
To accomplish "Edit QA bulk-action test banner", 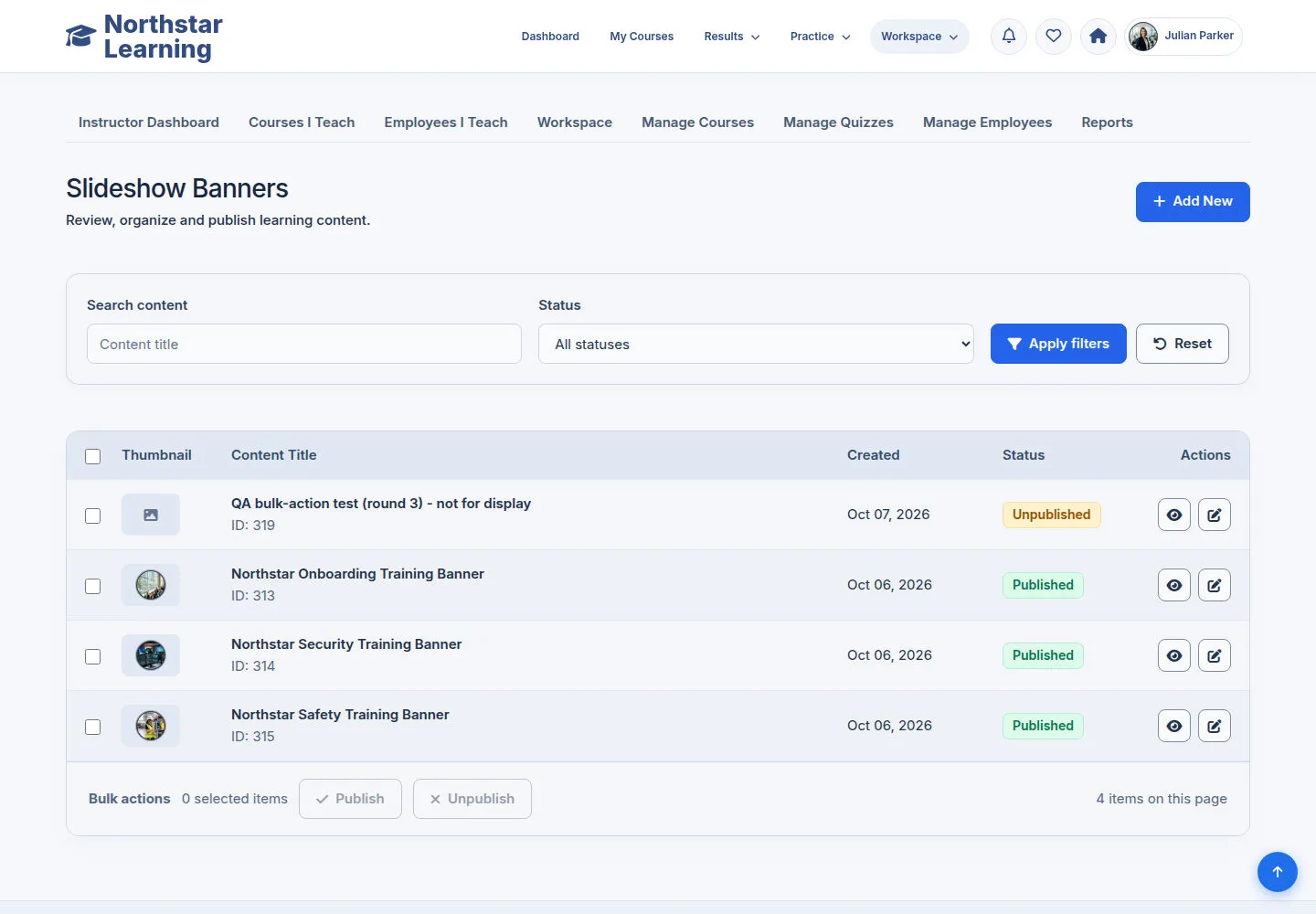I will (x=1215, y=515).
